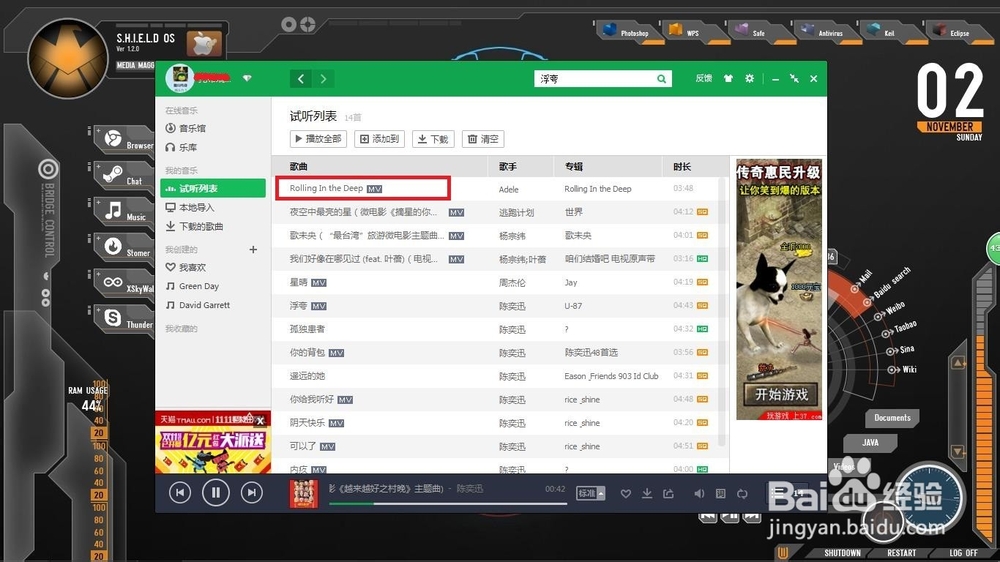1000x562 pixels.
Task: Open 下载的歌曲 in the sidebar
Action: click(x=195, y=226)
